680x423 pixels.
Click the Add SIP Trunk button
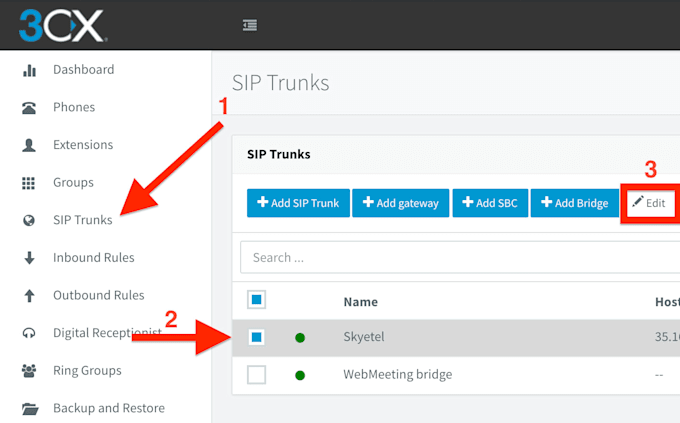298,203
